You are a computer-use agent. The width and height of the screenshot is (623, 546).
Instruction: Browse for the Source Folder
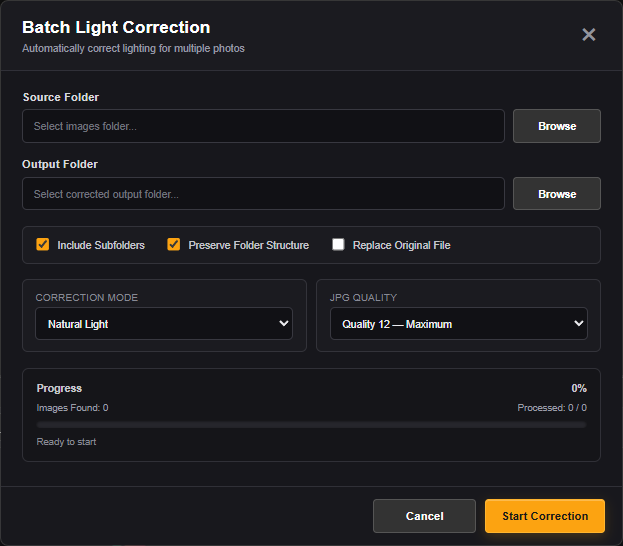click(557, 126)
